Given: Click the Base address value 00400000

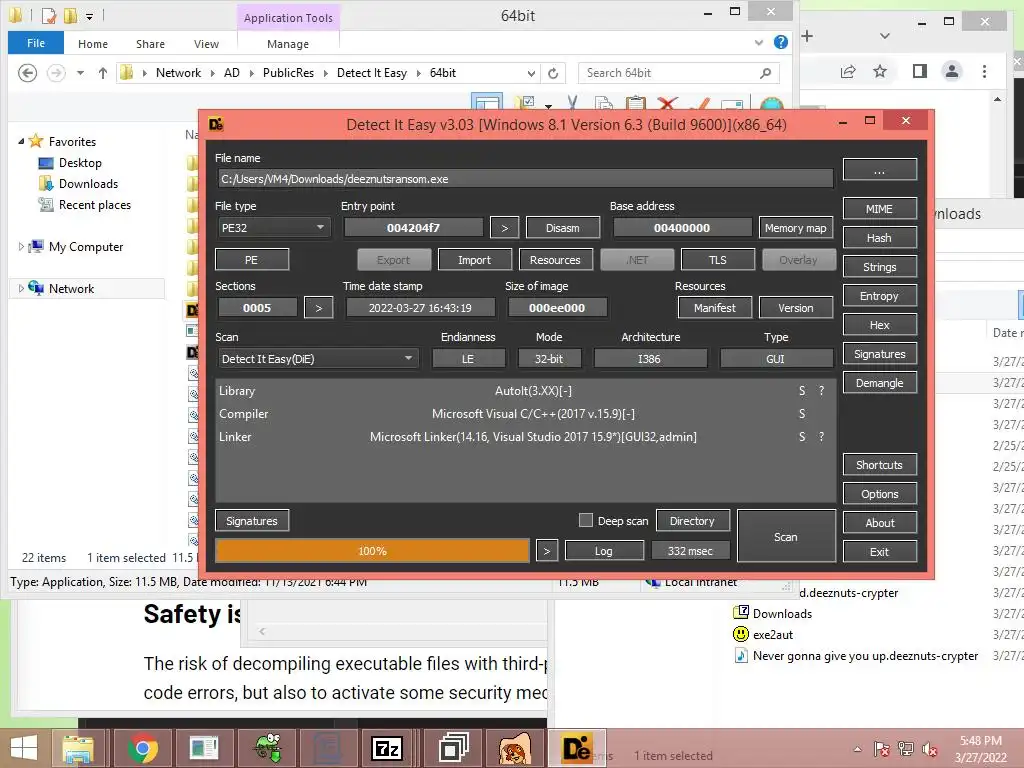Looking at the screenshot, I should coord(682,228).
